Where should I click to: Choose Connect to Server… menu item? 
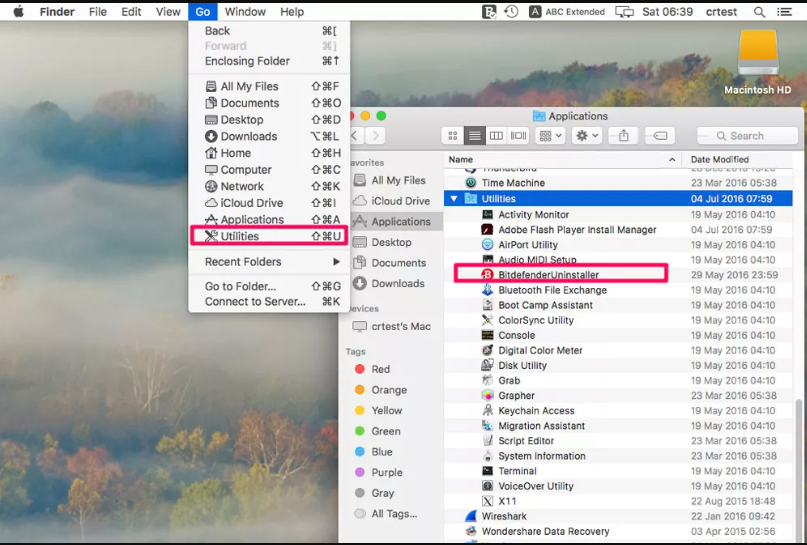(269, 302)
